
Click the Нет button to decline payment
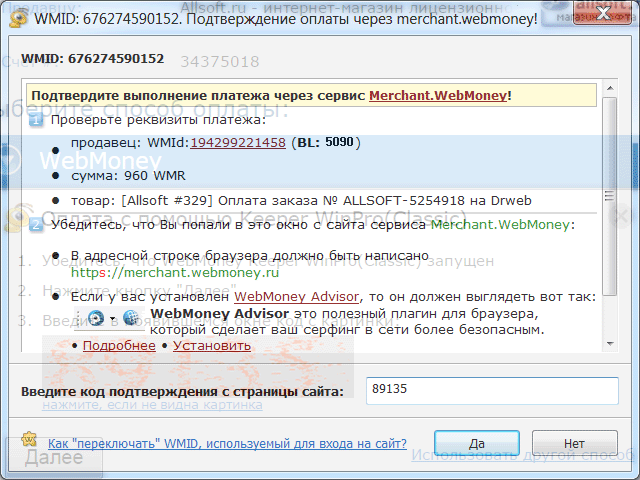pyautogui.click(x=574, y=443)
